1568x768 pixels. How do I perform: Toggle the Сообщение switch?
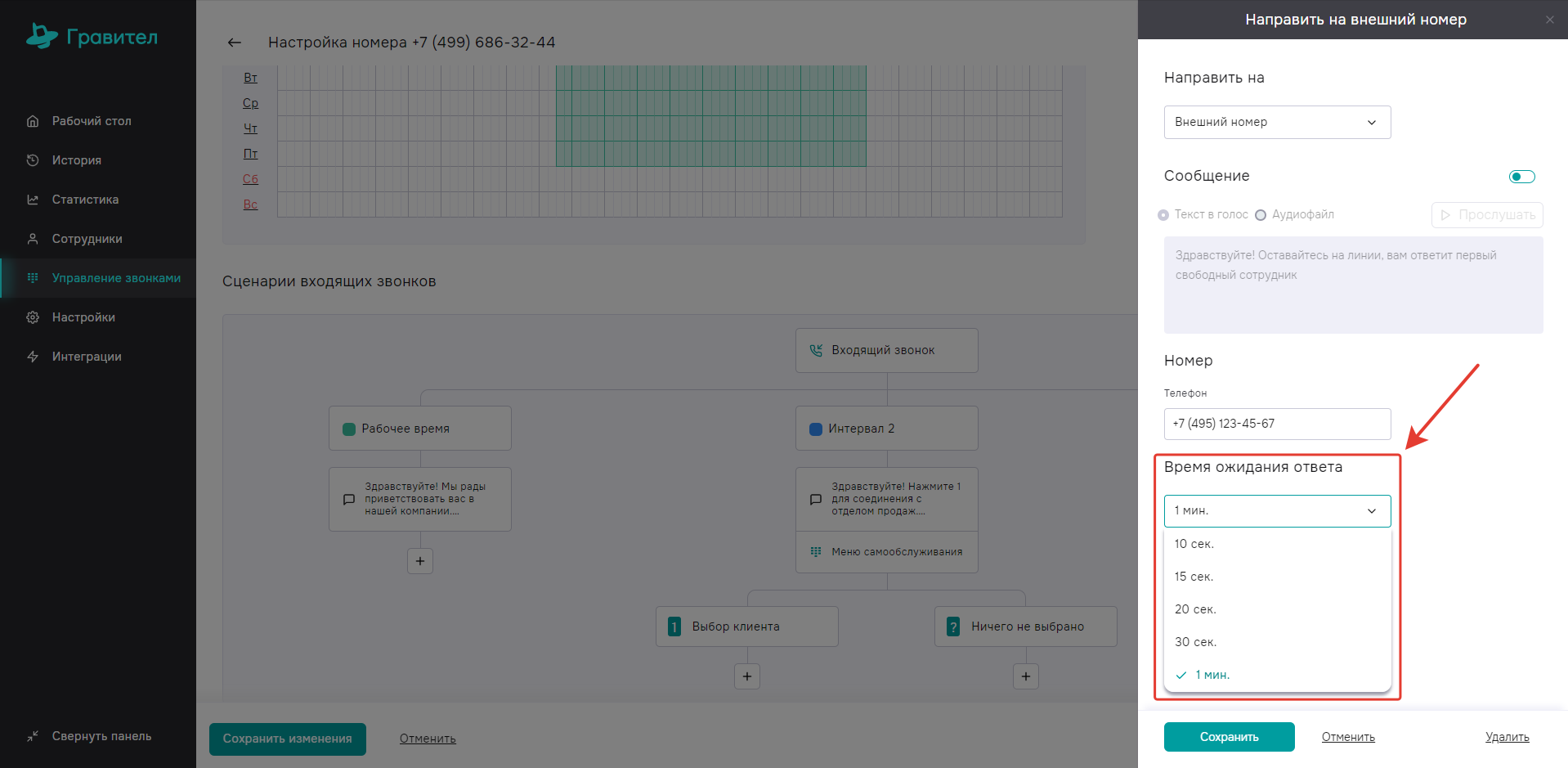[1521, 177]
